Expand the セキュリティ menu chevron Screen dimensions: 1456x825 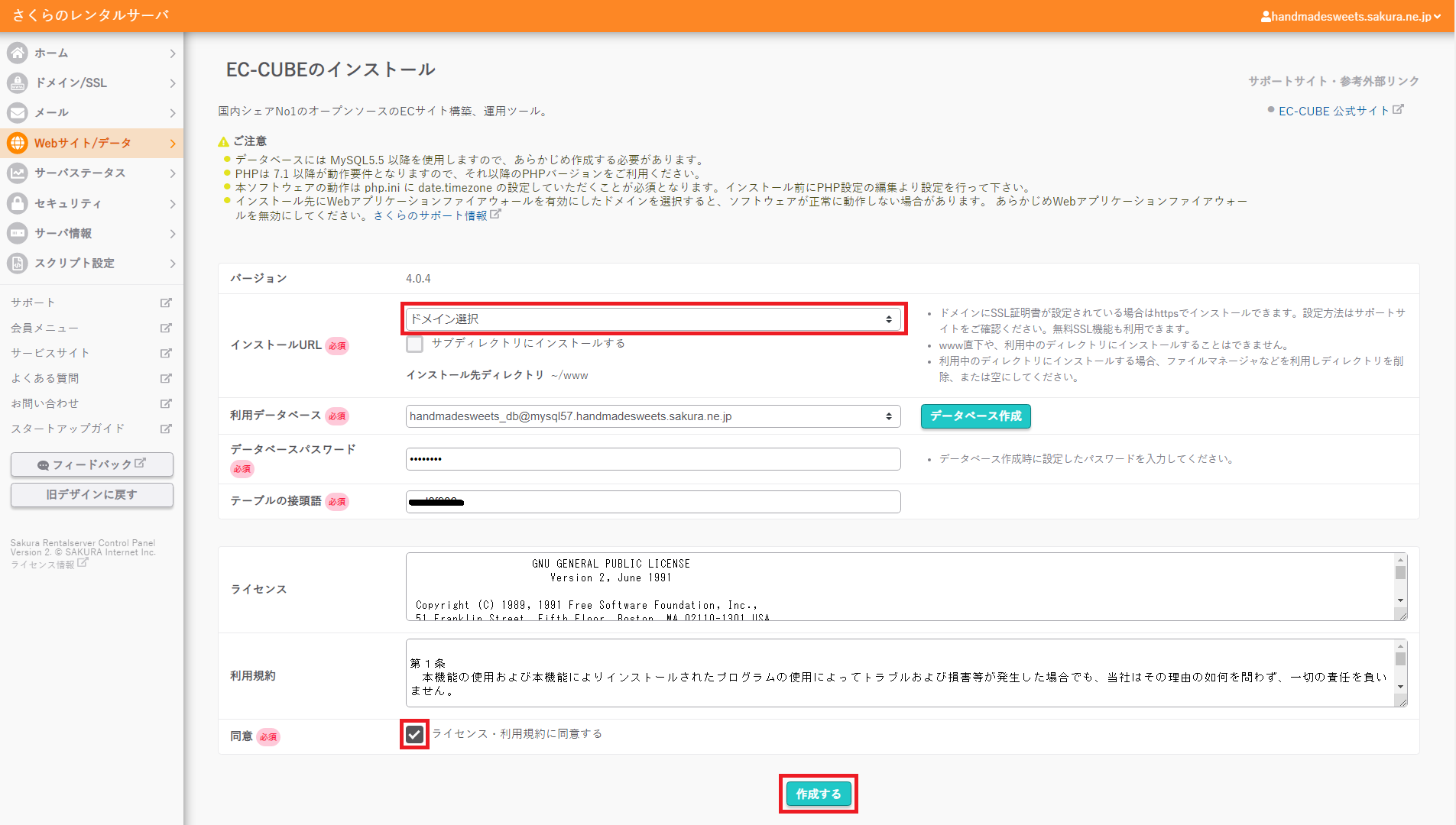click(x=173, y=204)
